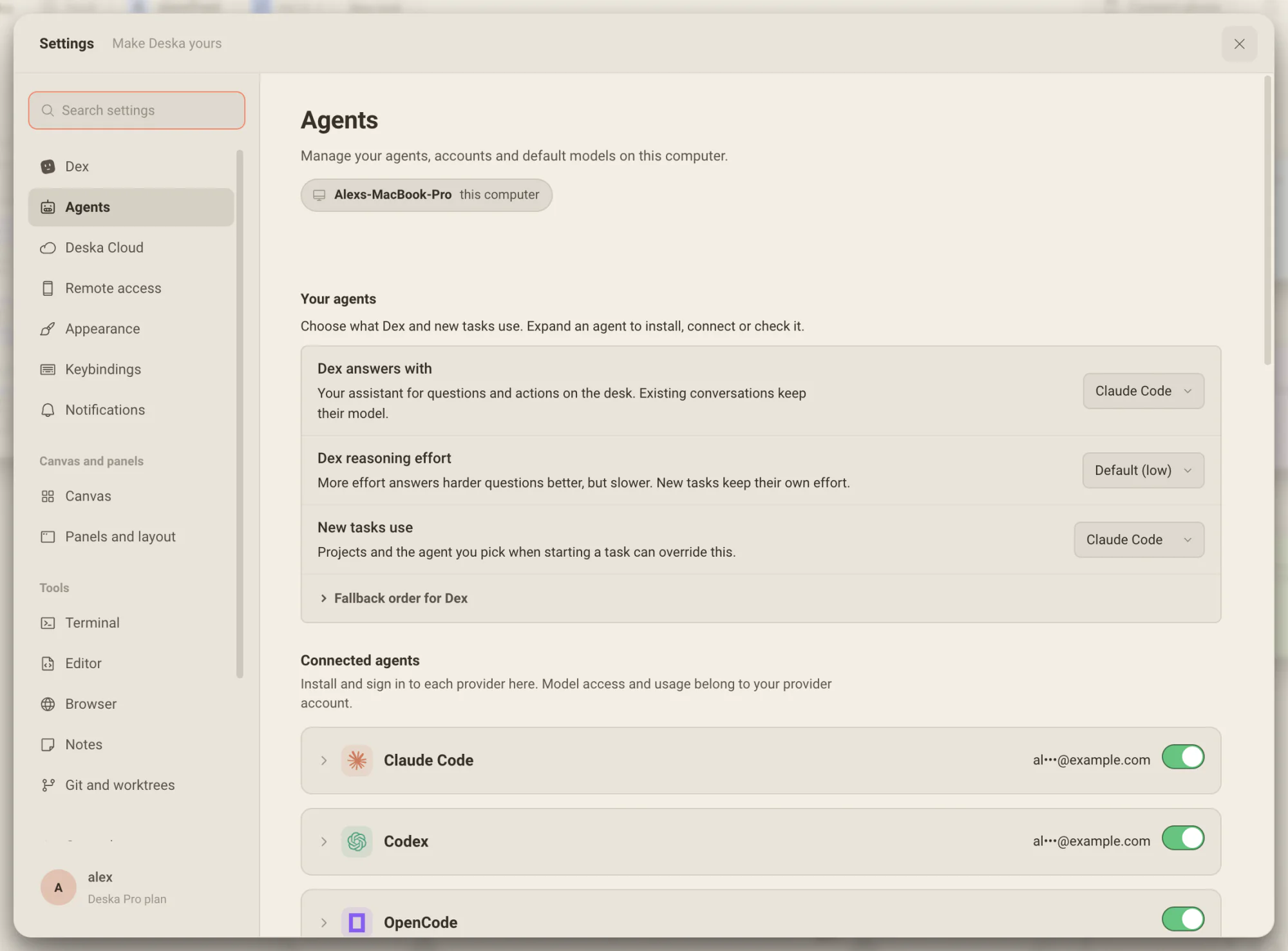Click the Browser globe icon
The image size is (1288, 951).
[x=48, y=704]
